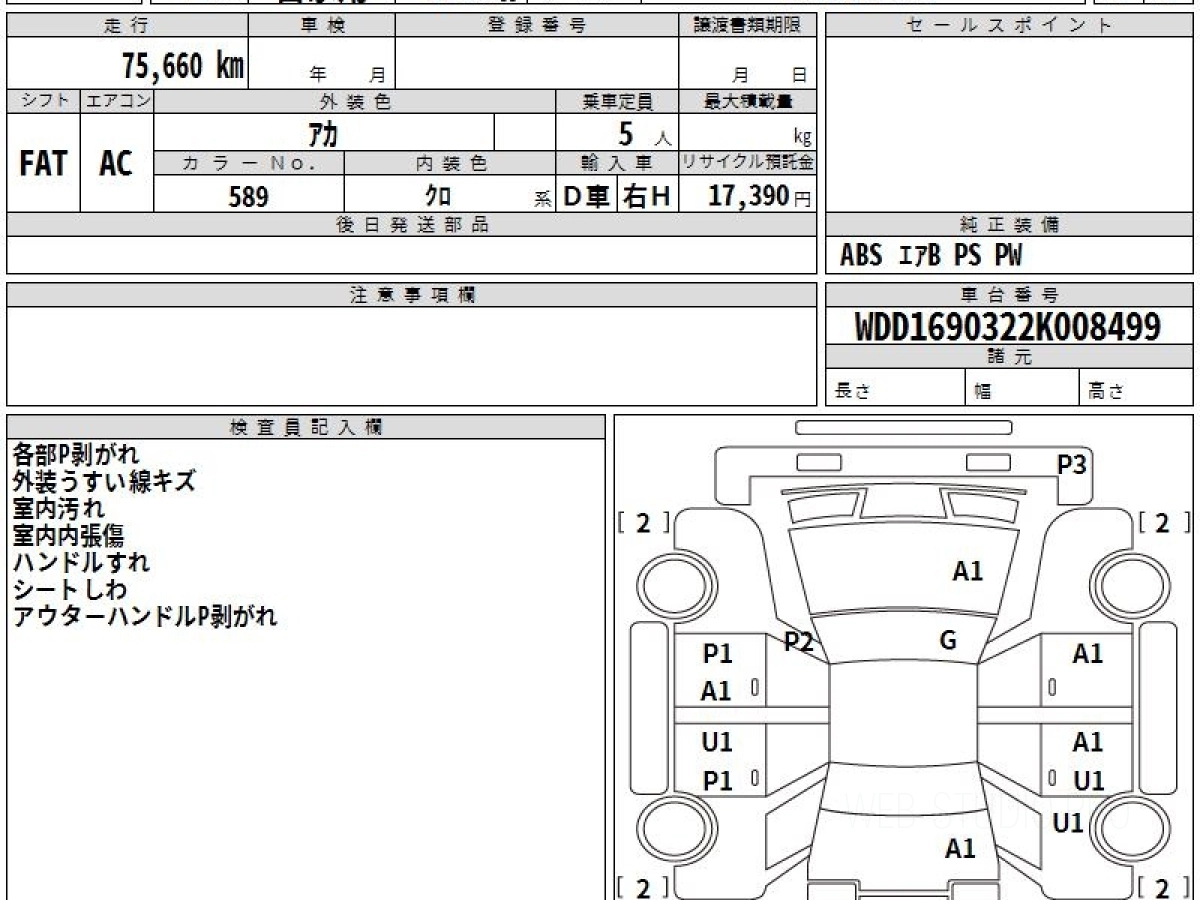Select the note ハンドルすれ

coord(81,563)
